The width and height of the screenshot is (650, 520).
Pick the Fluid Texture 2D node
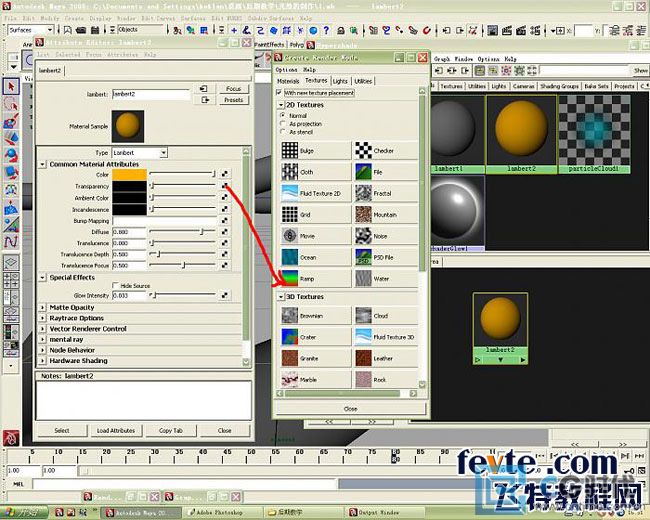pyautogui.click(x=315, y=193)
